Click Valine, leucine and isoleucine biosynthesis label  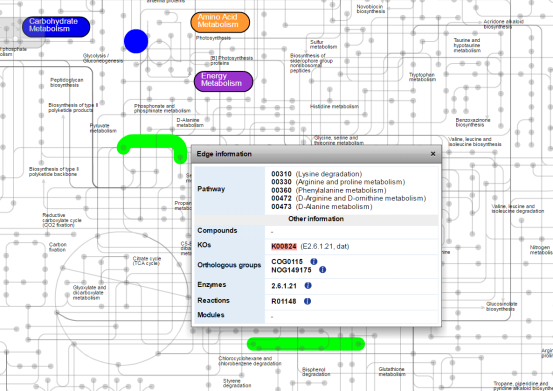coord(475,142)
